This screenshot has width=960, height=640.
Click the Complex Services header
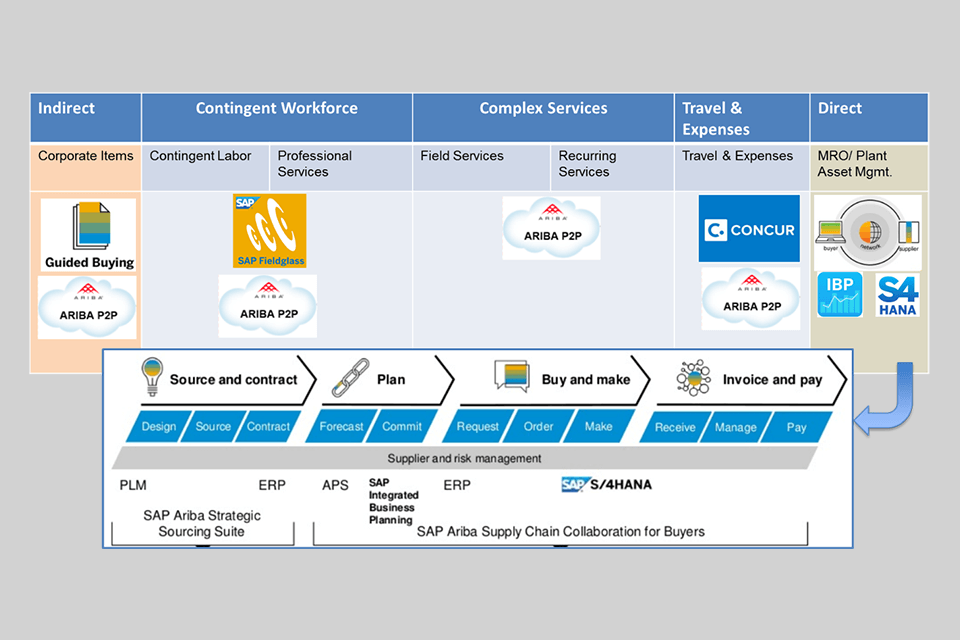[543, 118]
